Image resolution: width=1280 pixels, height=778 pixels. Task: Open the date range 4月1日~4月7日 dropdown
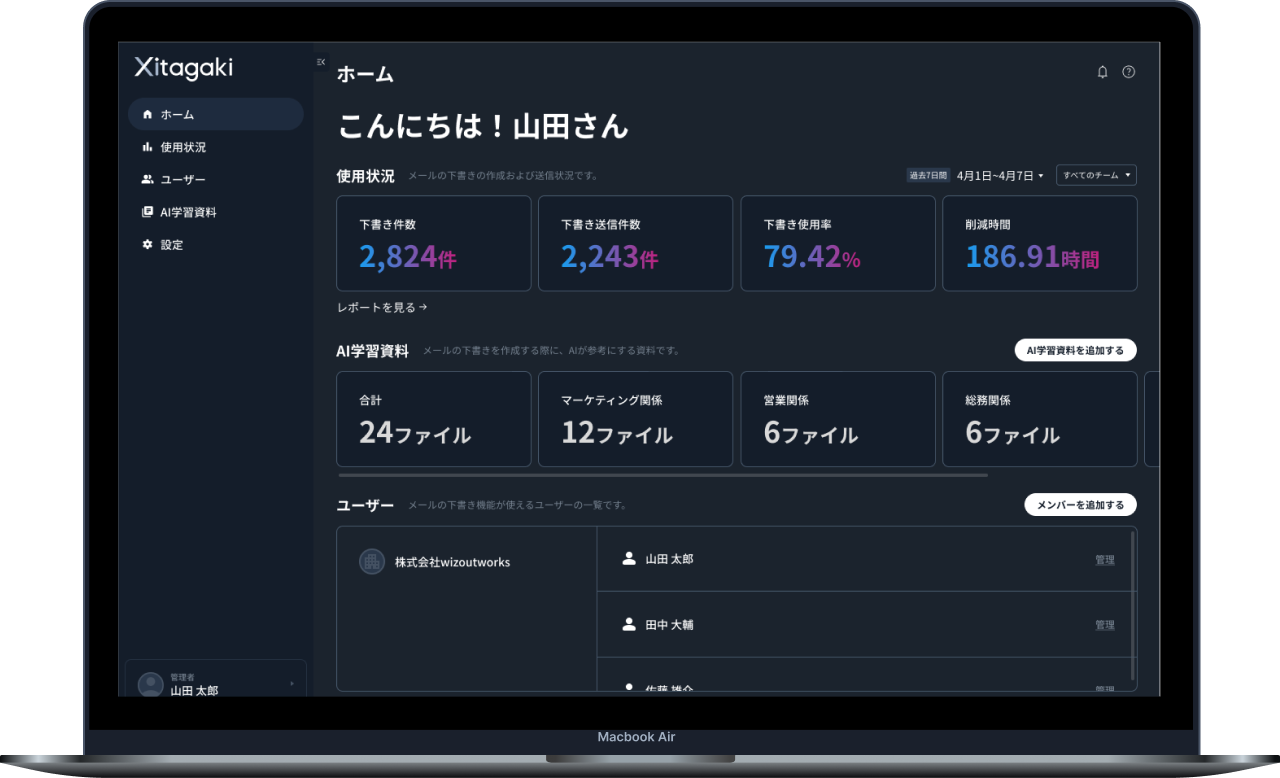pyautogui.click(x=1000, y=175)
